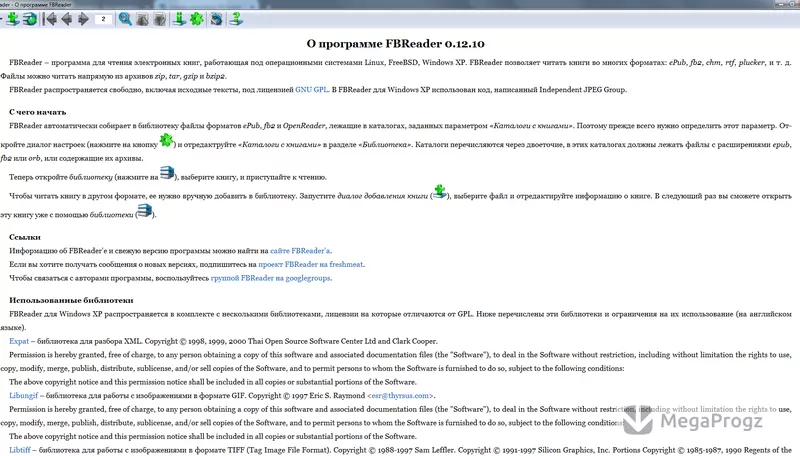Screen dimensions: 800x456
Task: Click the title "О программе FBReader 0.12.10"
Action: click(395, 44)
